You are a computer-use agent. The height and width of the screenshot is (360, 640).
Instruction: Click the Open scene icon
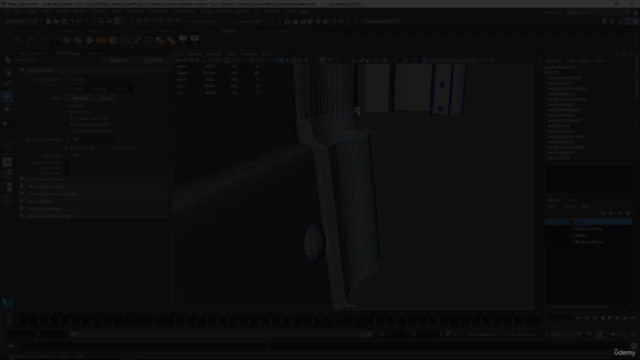coord(56,21)
